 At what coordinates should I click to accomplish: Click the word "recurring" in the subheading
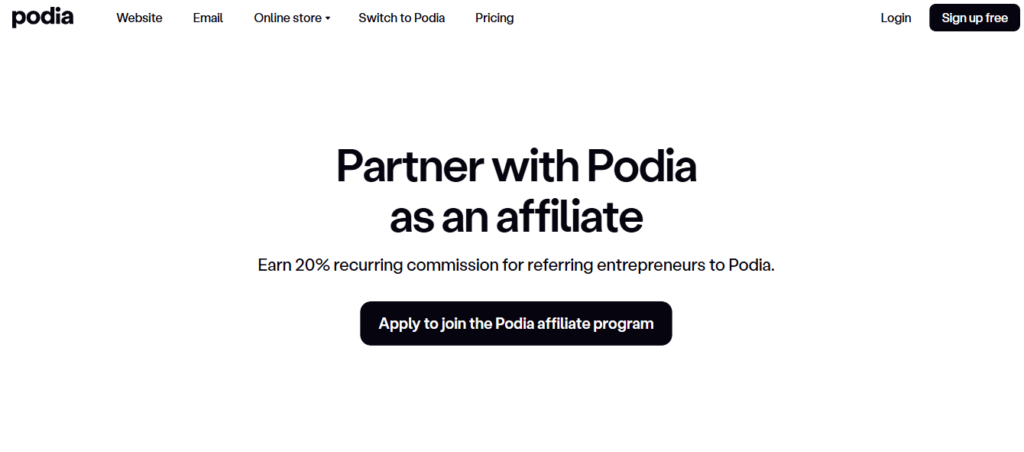367,266
